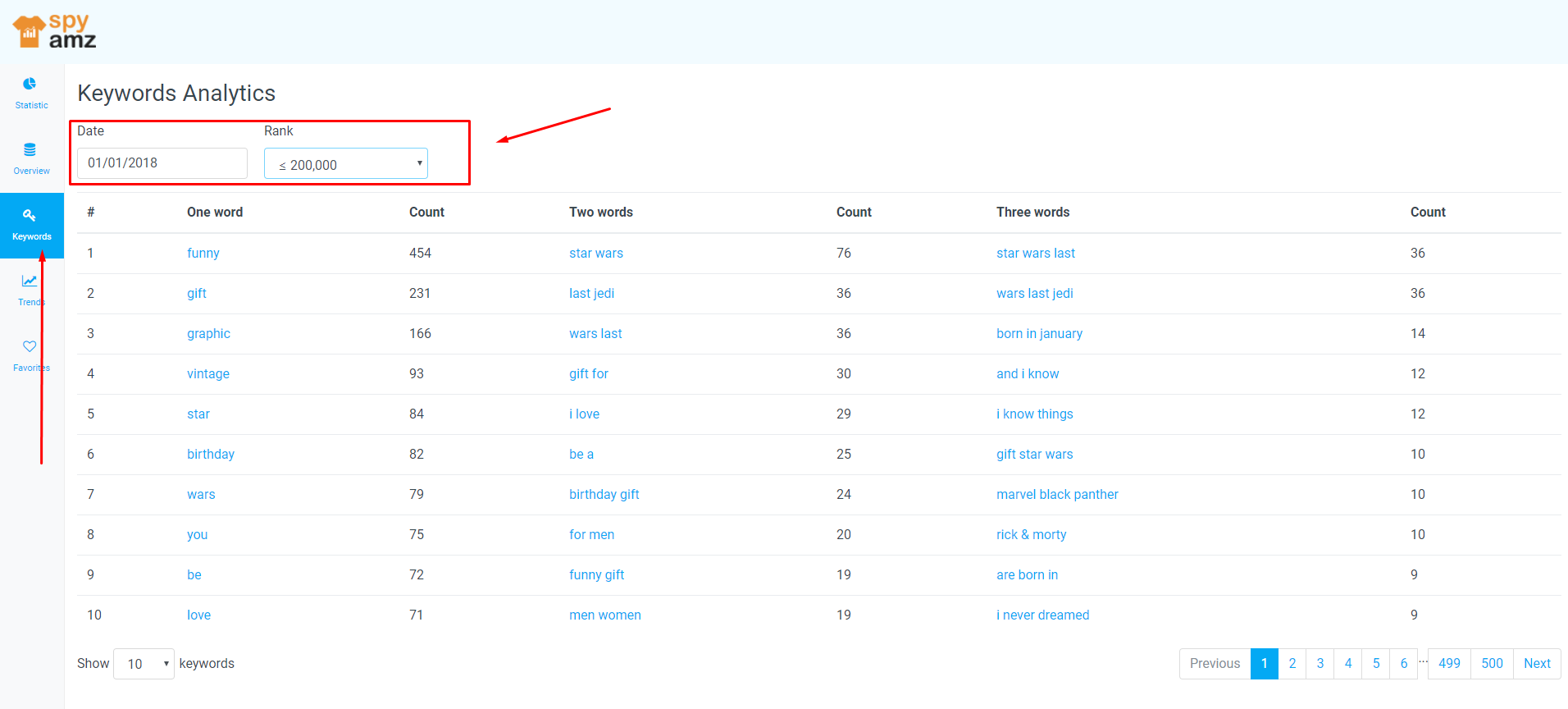The image size is (1568, 709).
Task: Open the 'are born in' keyword link
Action: pyautogui.click(x=1028, y=574)
